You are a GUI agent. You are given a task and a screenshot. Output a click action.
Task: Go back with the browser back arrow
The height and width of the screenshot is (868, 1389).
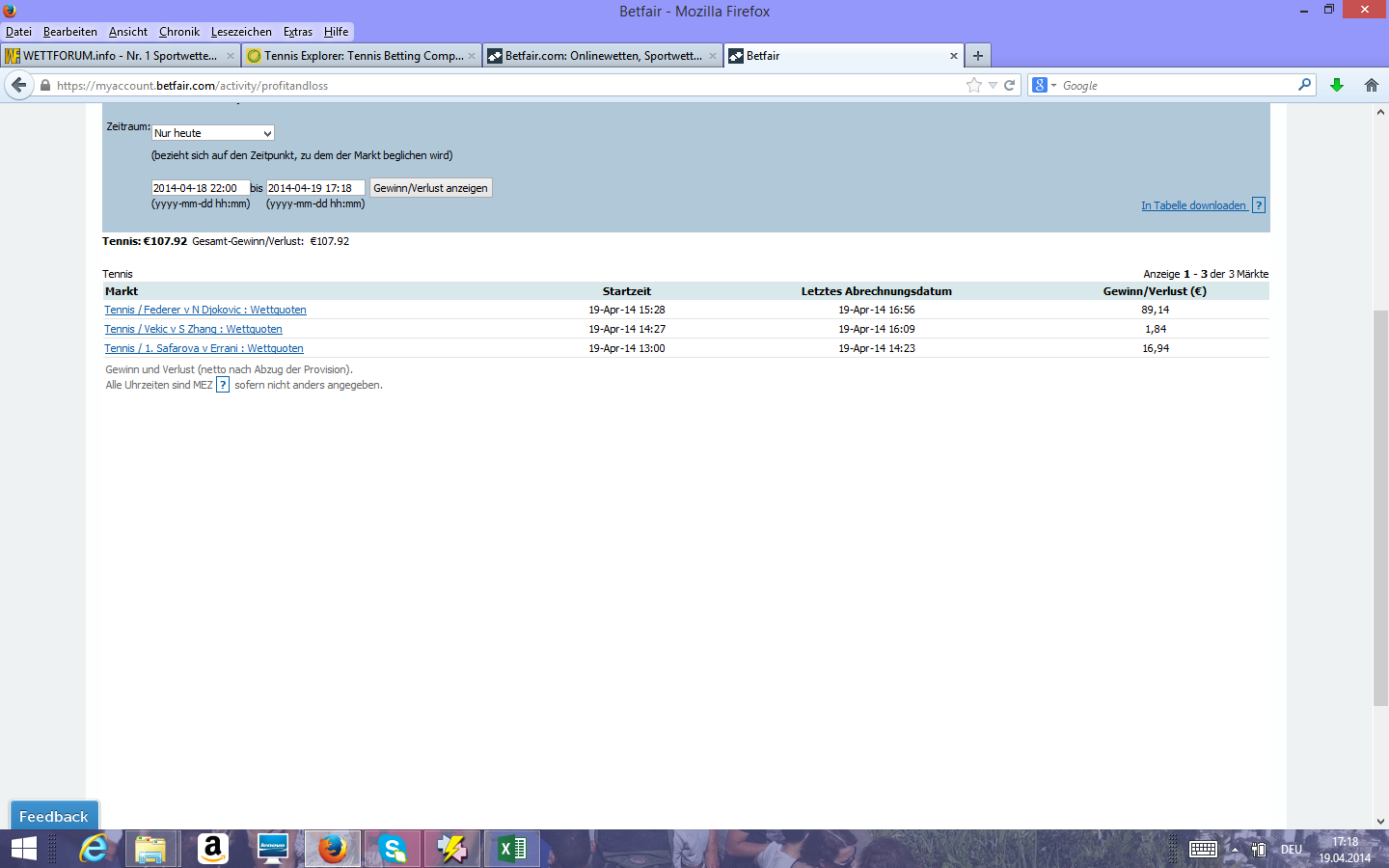18,85
